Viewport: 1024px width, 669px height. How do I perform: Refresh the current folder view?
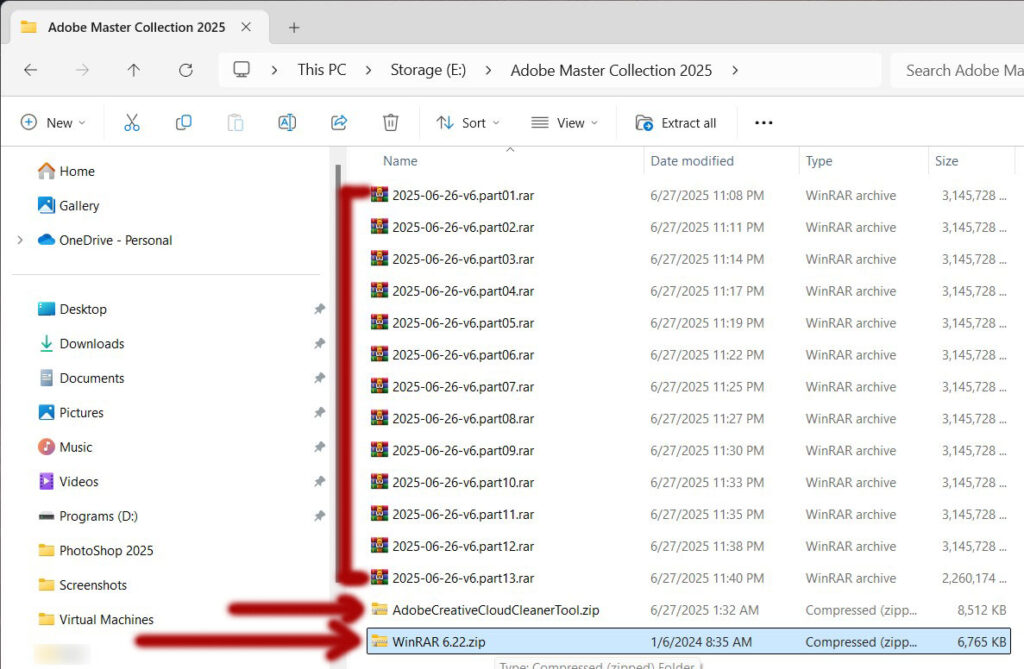[x=186, y=70]
